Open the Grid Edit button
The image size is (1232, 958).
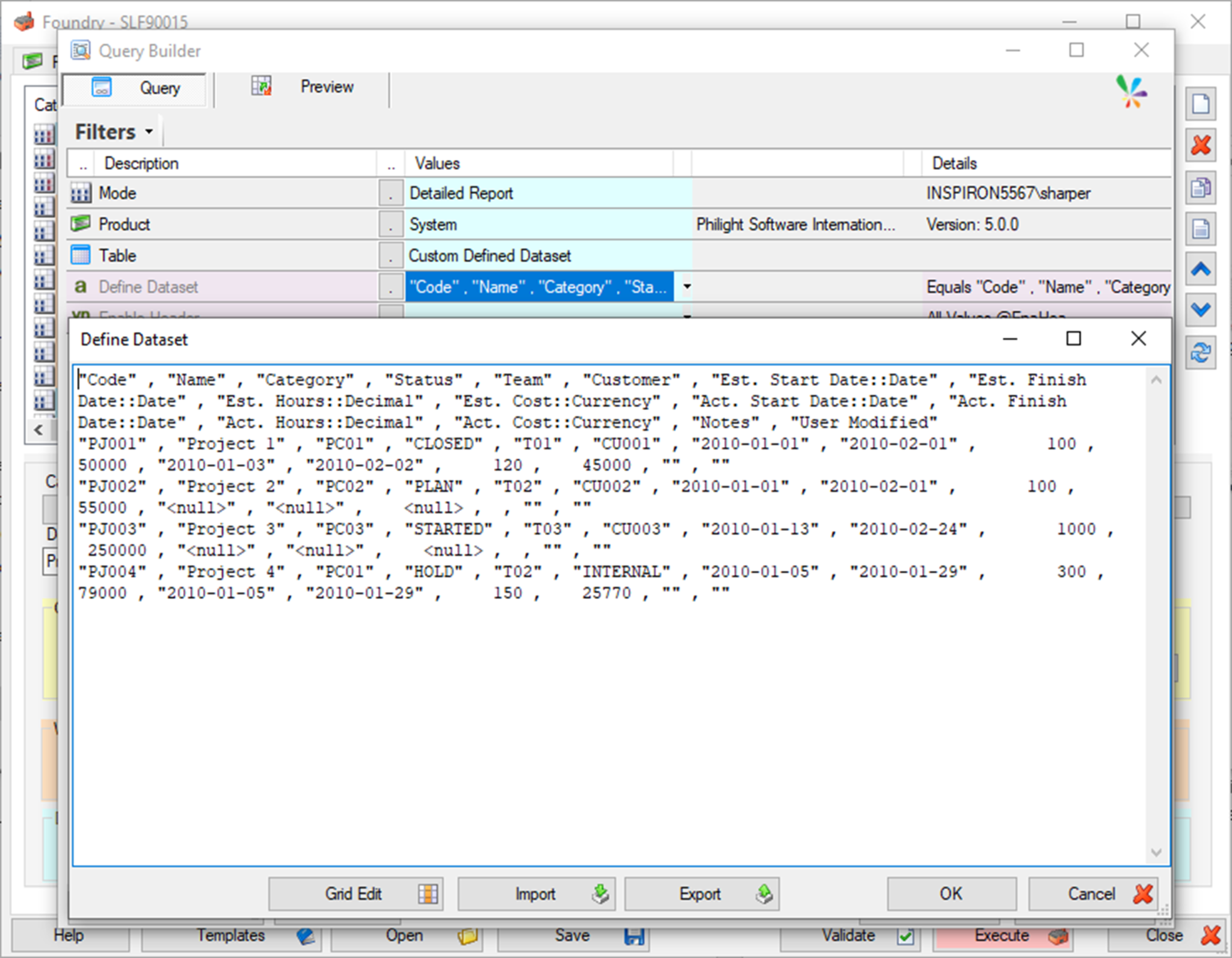[x=356, y=894]
